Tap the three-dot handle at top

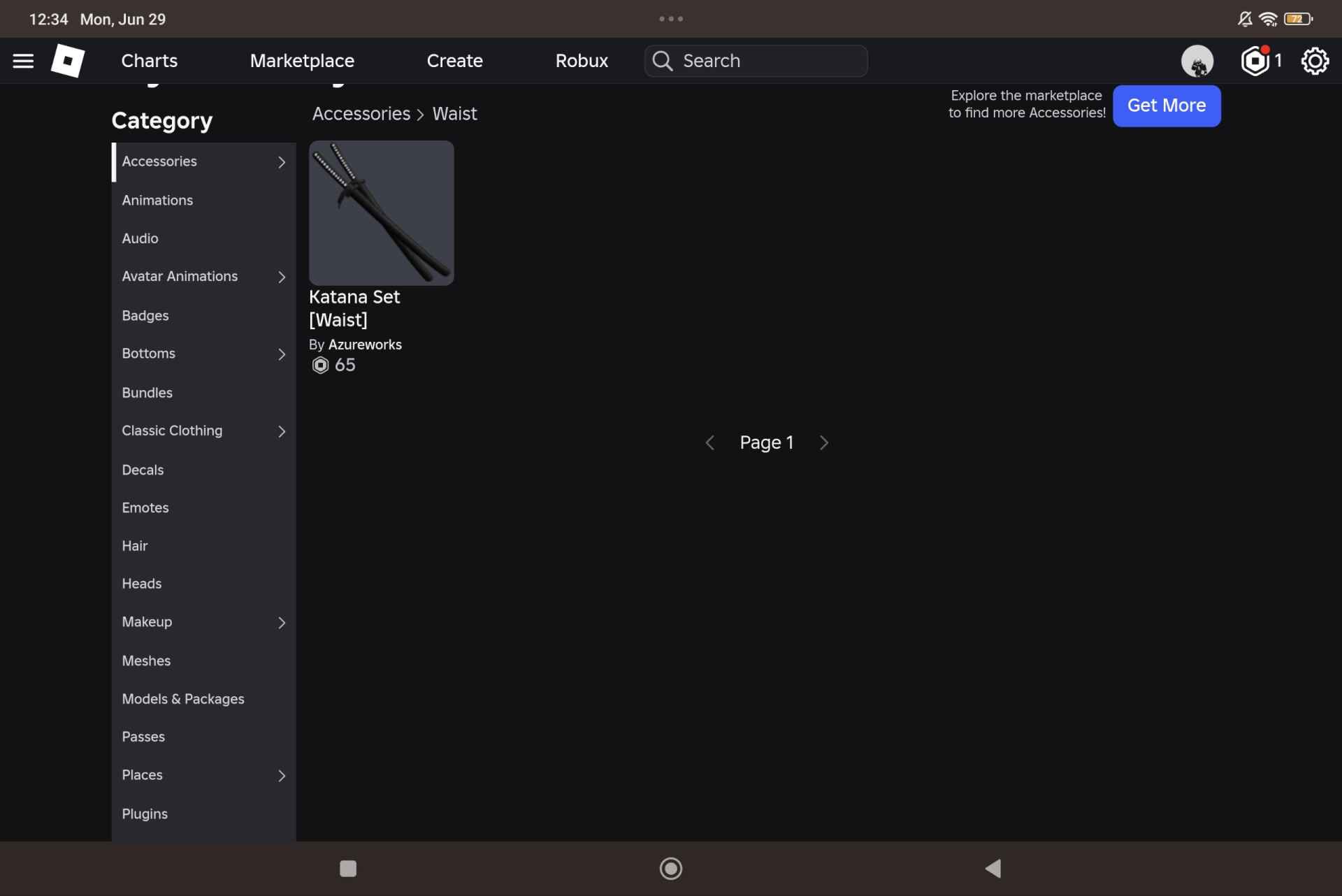pyautogui.click(x=671, y=19)
